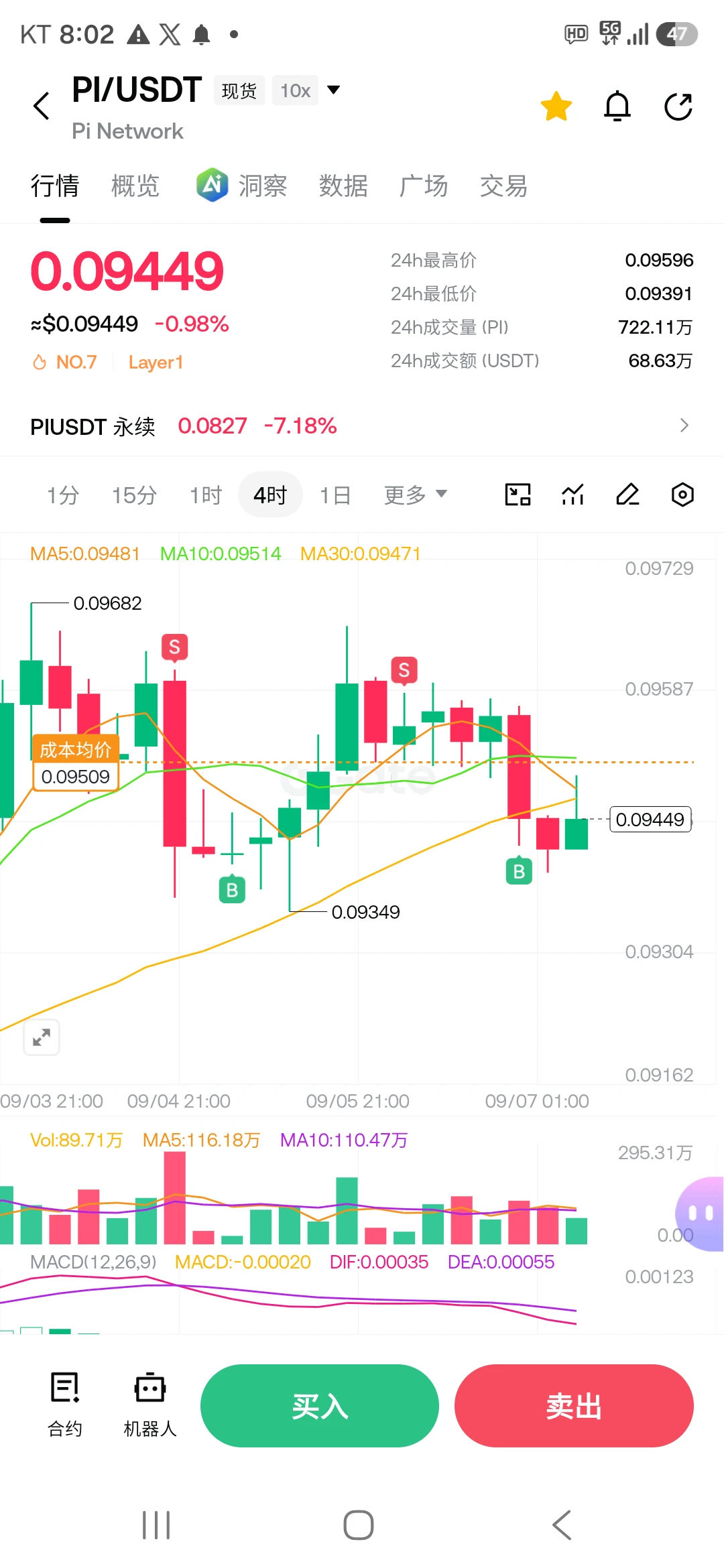Tap the purple assistant bubble

pyautogui.click(x=701, y=1214)
